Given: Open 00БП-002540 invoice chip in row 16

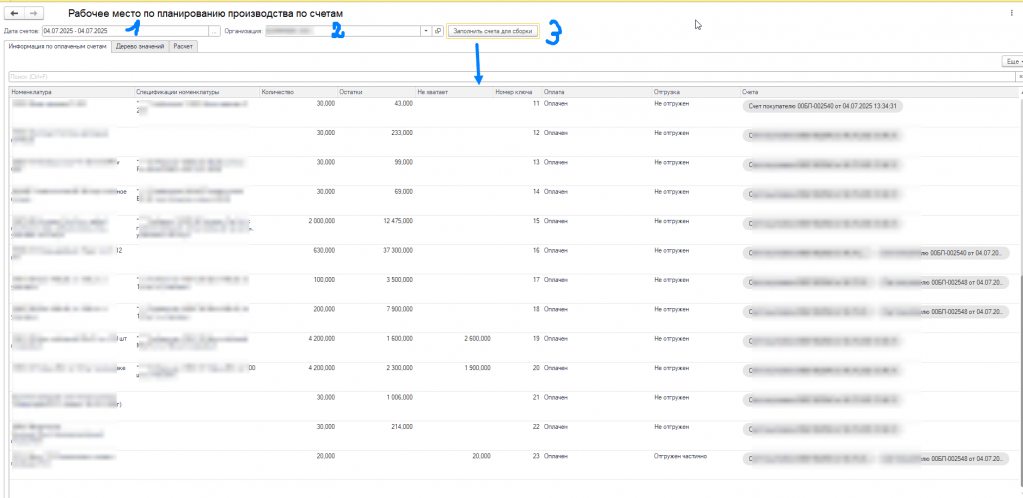Looking at the screenshot, I should pyautogui.click(x=942, y=253).
